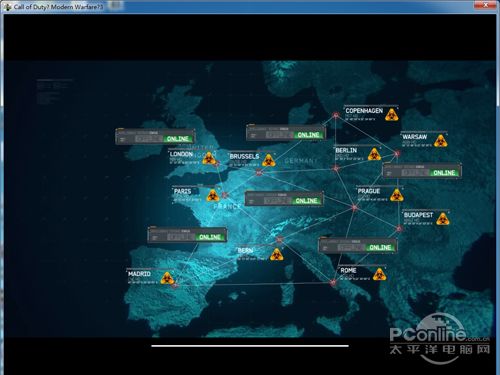Click the Call of Duty window title icon
Image resolution: width=500 pixels, height=375 pixels.
[8, 7]
